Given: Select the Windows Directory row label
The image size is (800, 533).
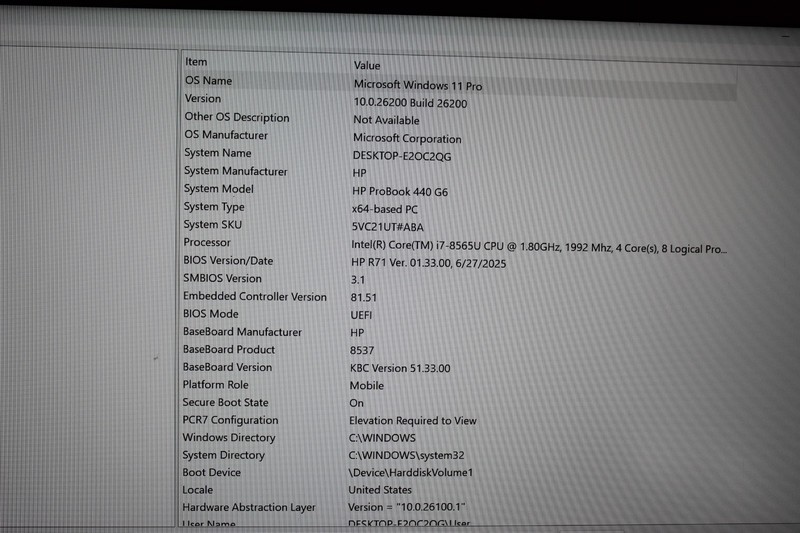Looking at the screenshot, I should point(229,438).
